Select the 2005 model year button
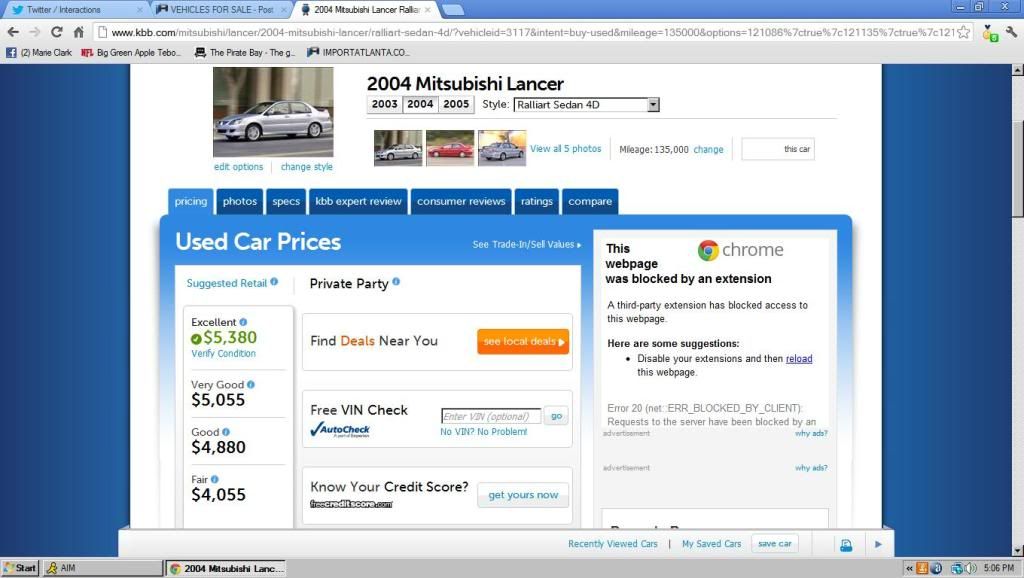The width and height of the screenshot is (1024, 578). click(x=456, y=104)
